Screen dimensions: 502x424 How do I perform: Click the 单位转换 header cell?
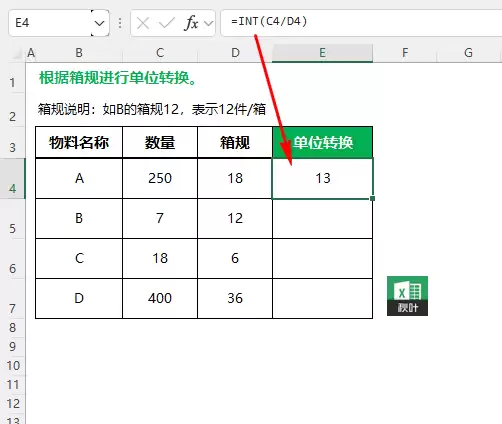coord(322,142)
